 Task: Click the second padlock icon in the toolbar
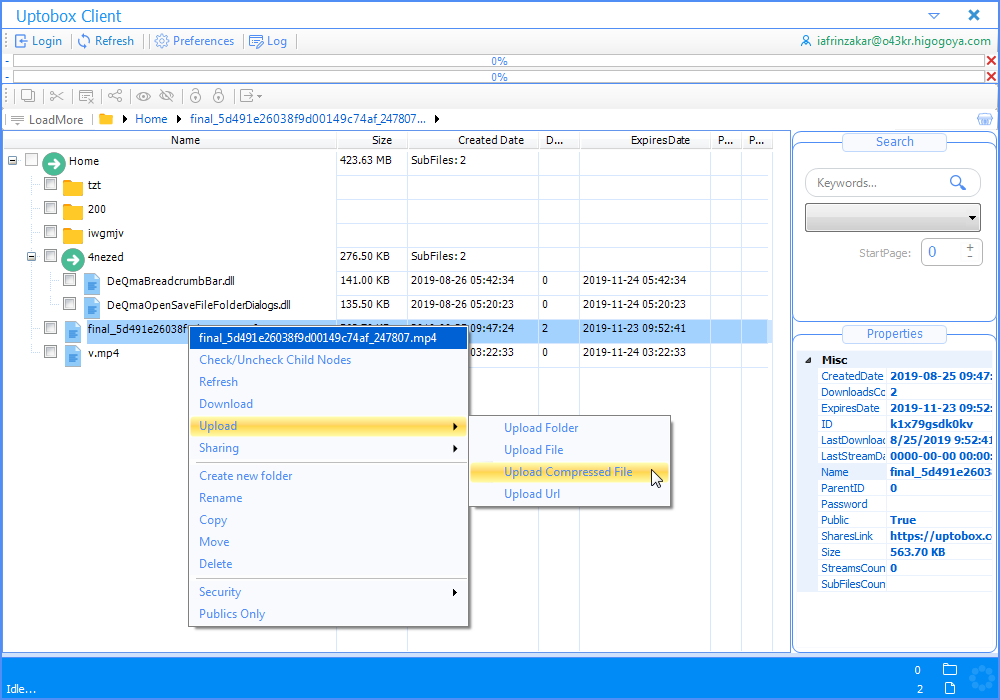point(219,96)
